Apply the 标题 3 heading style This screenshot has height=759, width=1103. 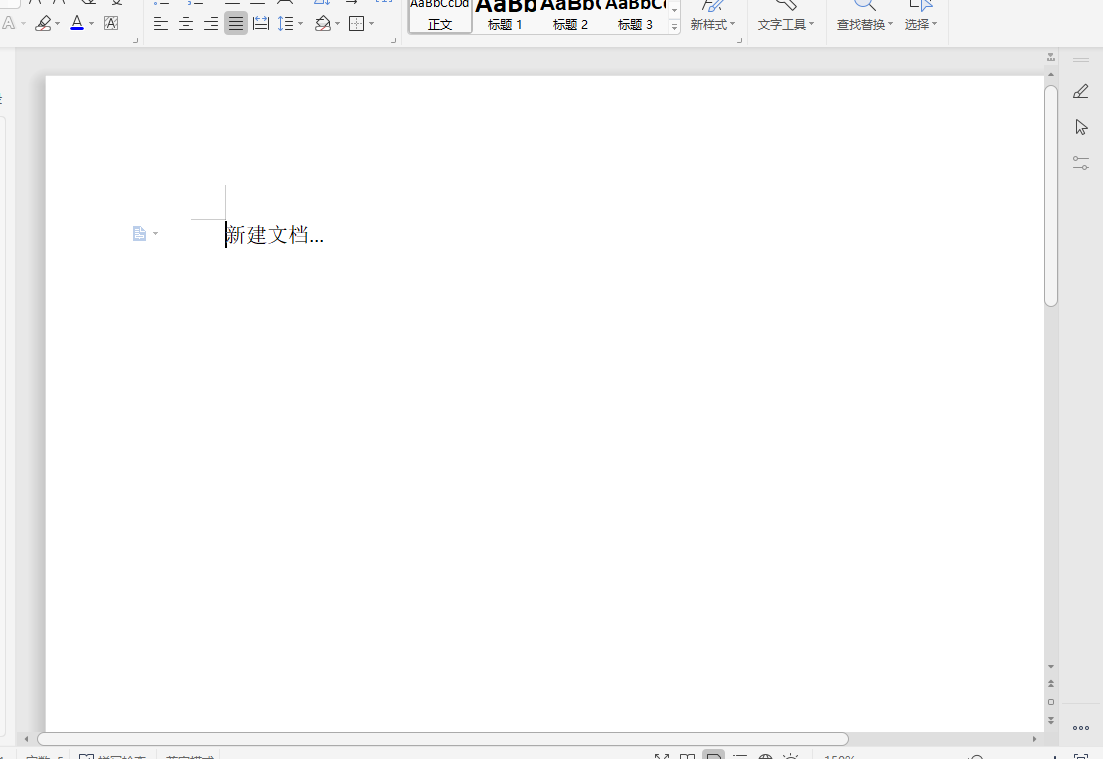(635, 16)
